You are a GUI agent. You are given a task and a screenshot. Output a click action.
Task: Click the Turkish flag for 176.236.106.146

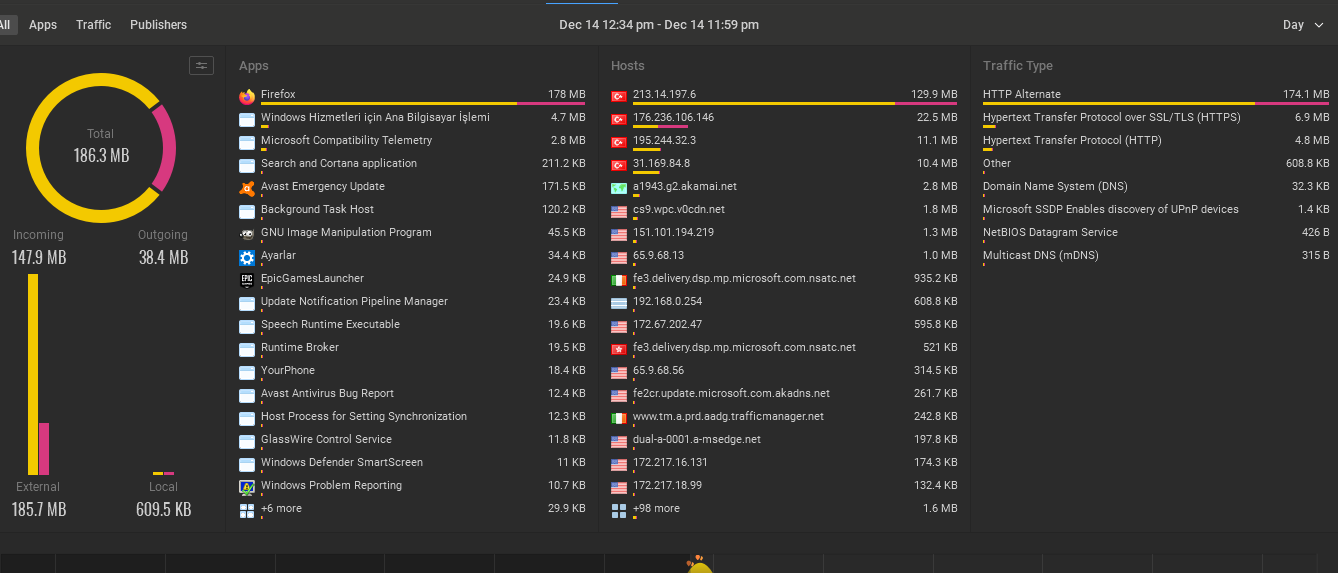click(619, 119)
